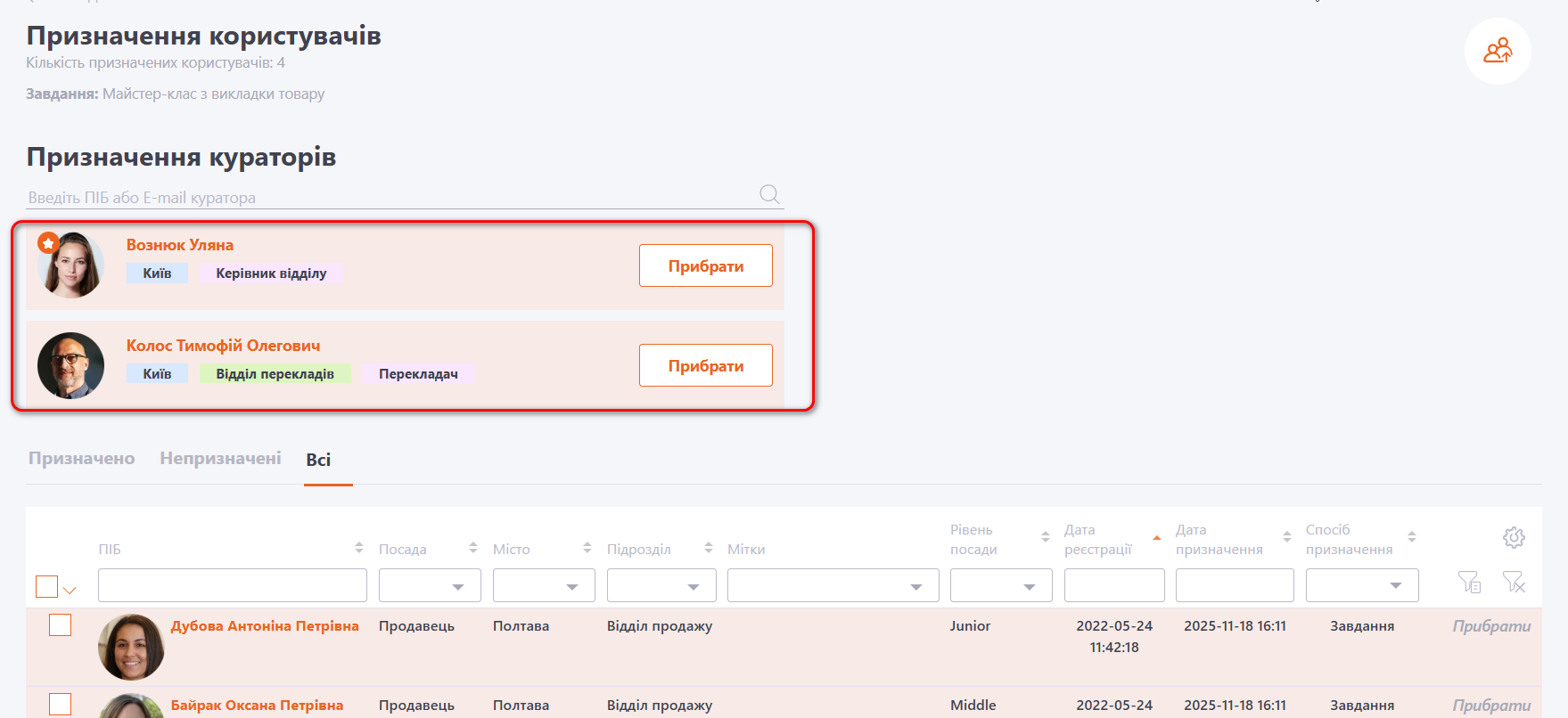Open the Посада filter dropdown
Screen dimensions: 1568x718
[430, 586]
